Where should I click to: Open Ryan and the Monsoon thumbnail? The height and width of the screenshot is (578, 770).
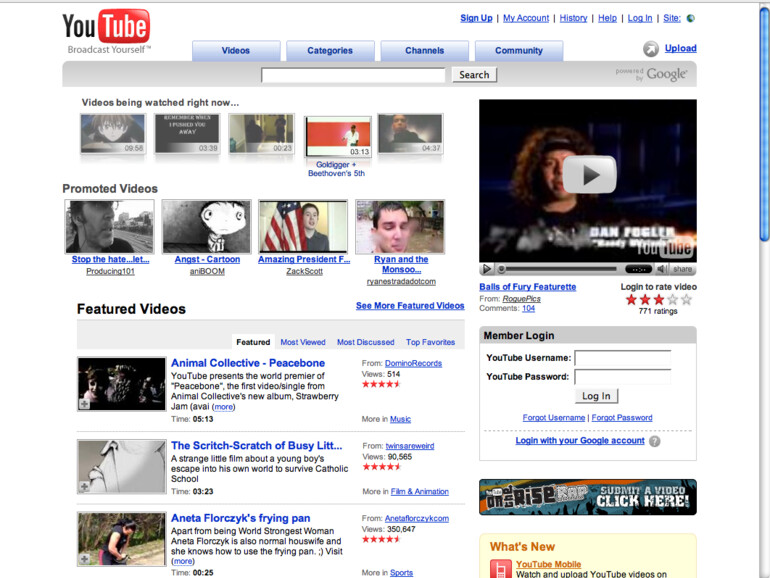[x=400, y=226]
